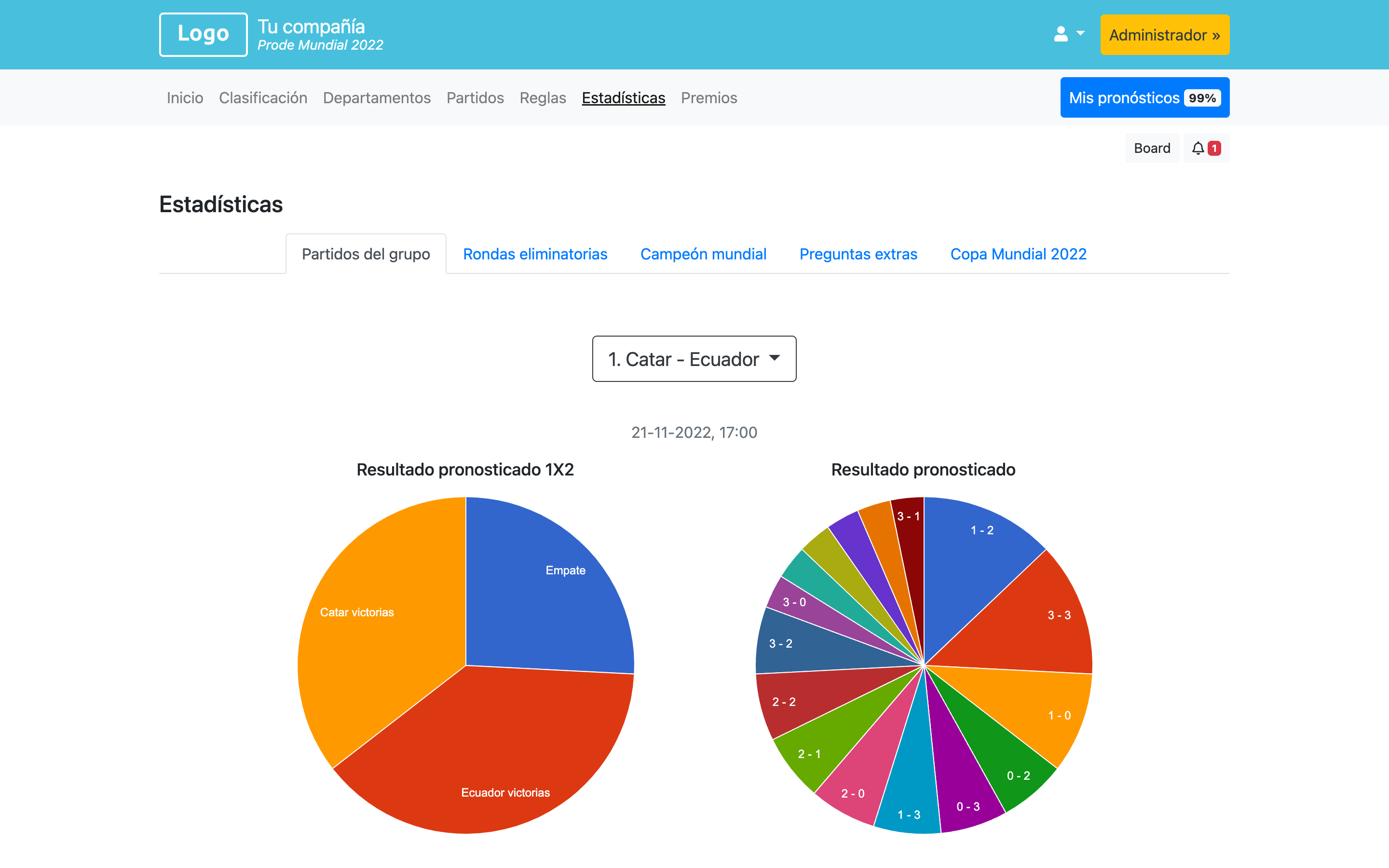Go to Inicio
Image resolution: width=1389 pixels, height=868 pixels.
(x=185, y=98)
